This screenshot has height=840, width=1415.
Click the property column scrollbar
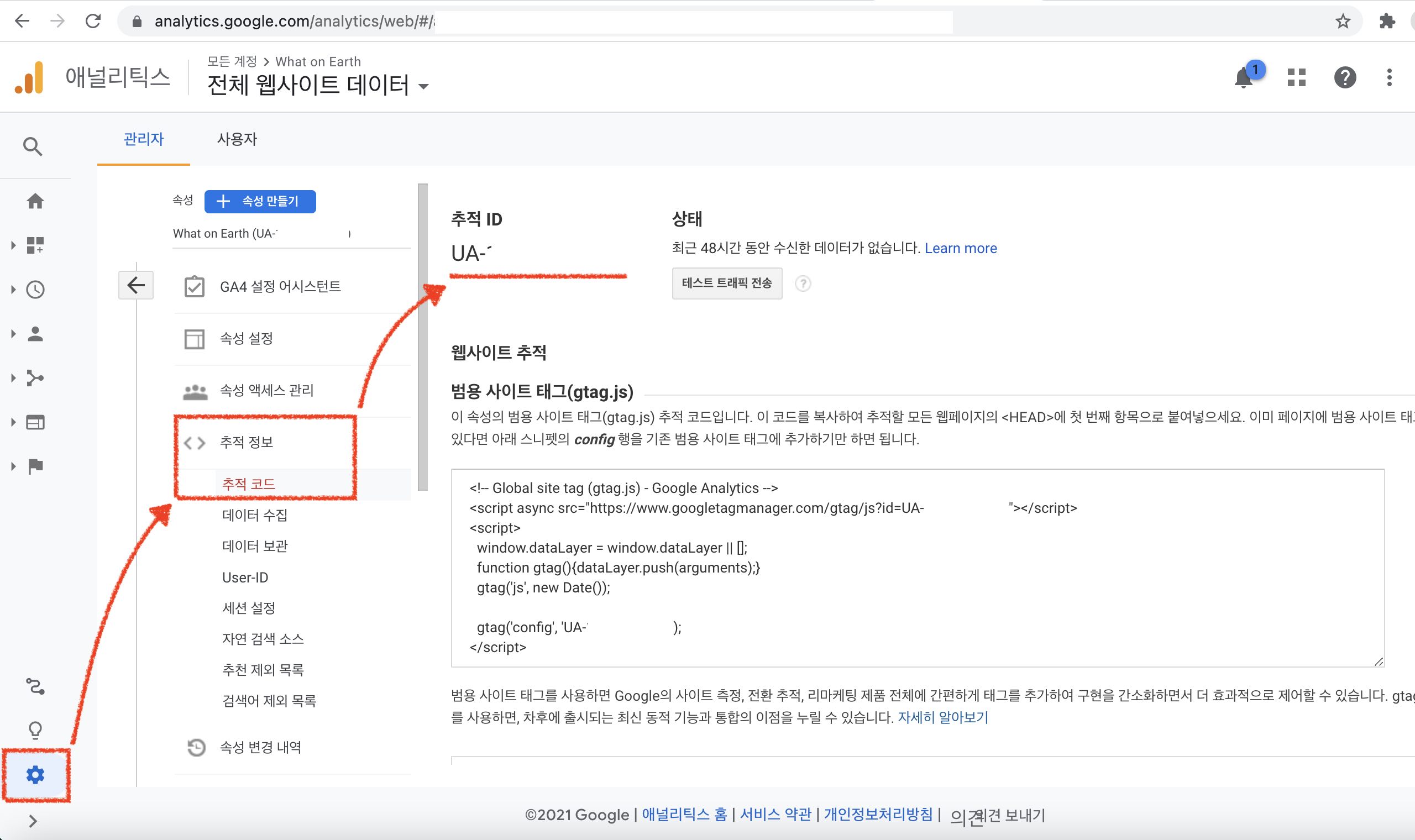point(423,337)
